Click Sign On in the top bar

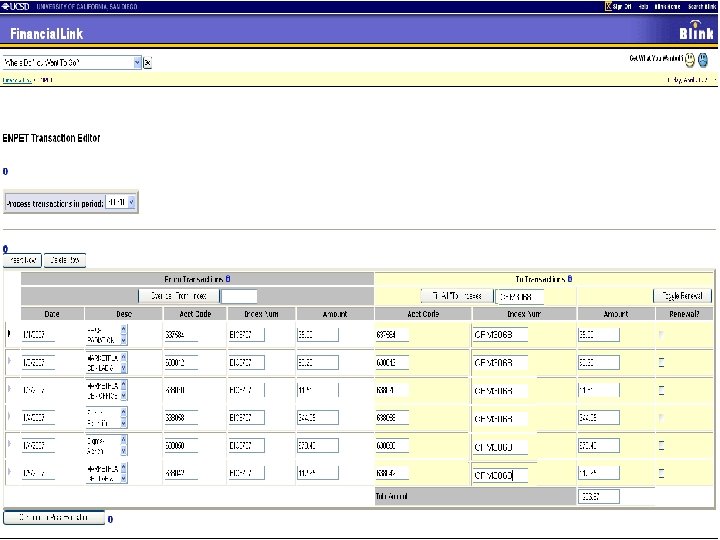(620, 6)
